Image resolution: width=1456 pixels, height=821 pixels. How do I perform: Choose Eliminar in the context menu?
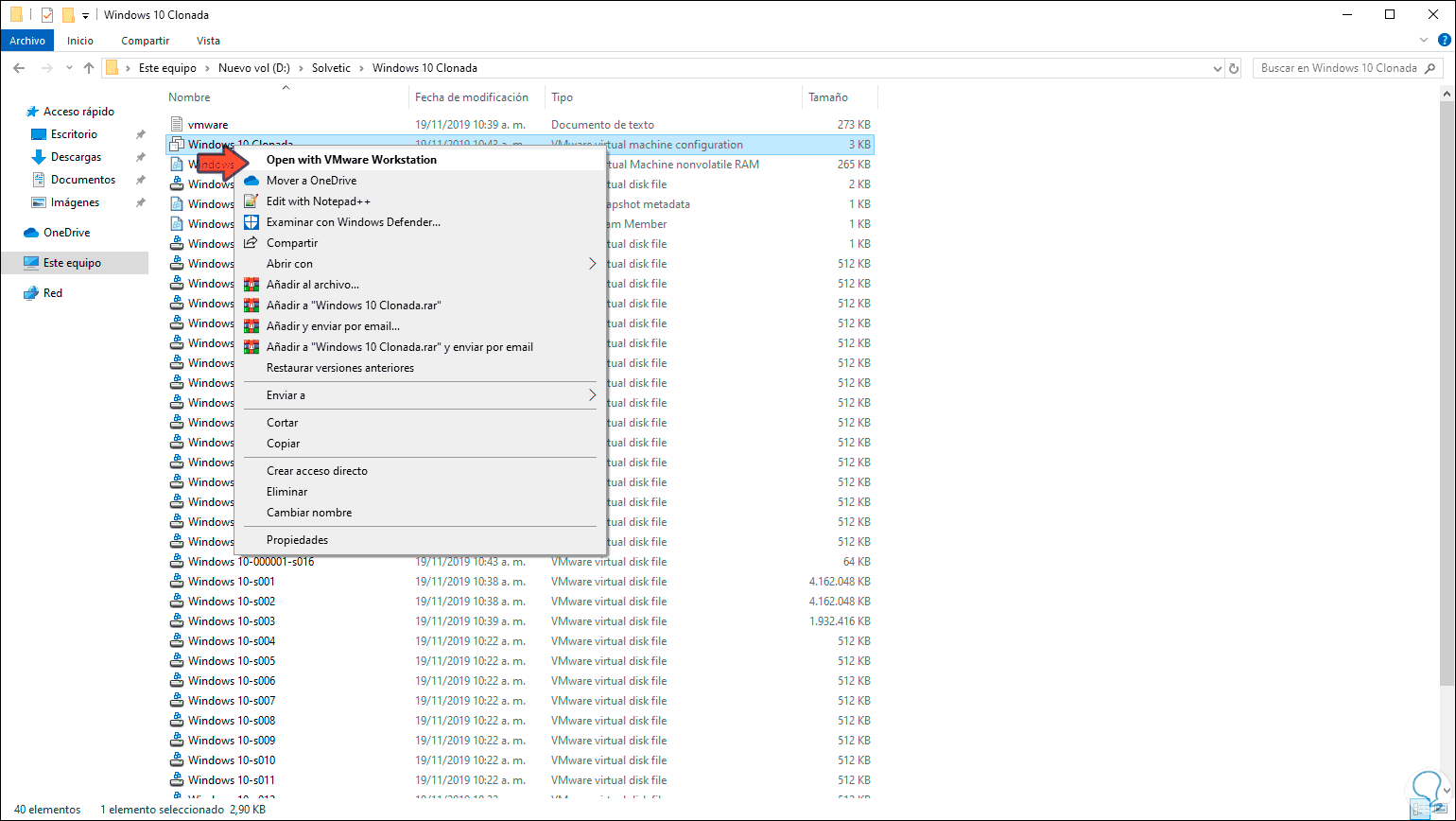pyautogui.click(x=420, y=492)
